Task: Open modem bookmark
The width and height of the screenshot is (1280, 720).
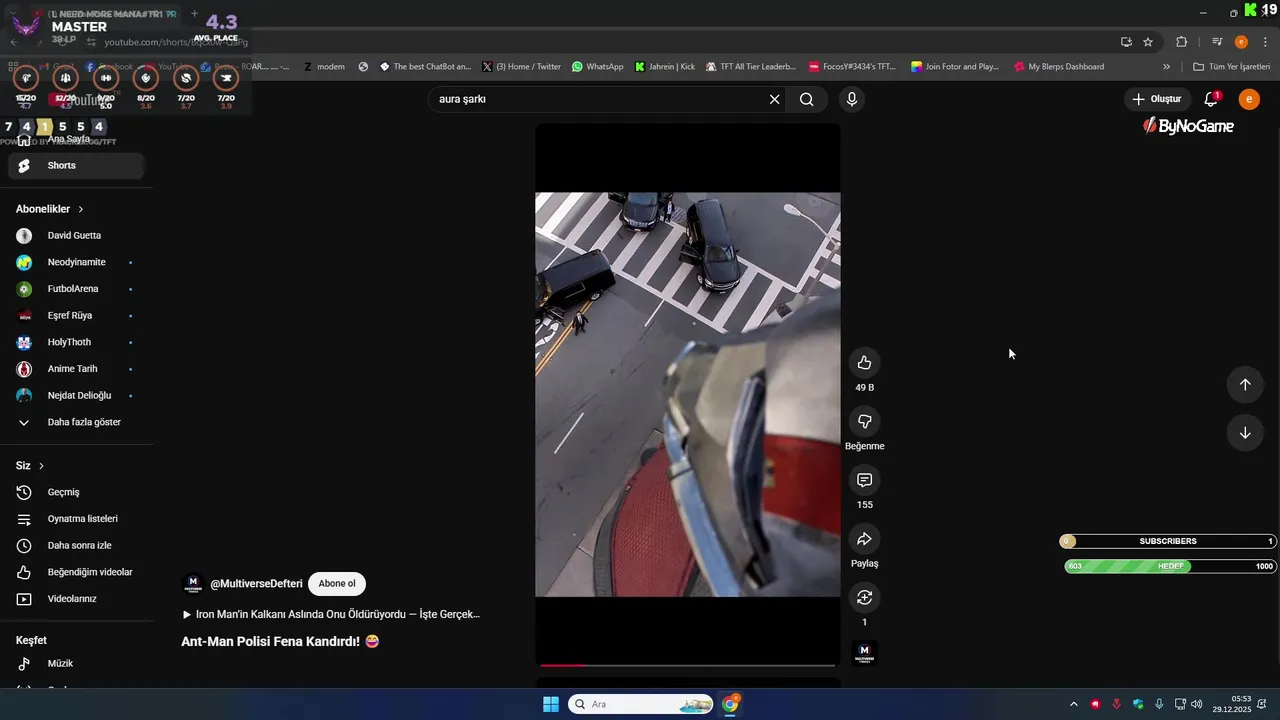Action: 324,67
